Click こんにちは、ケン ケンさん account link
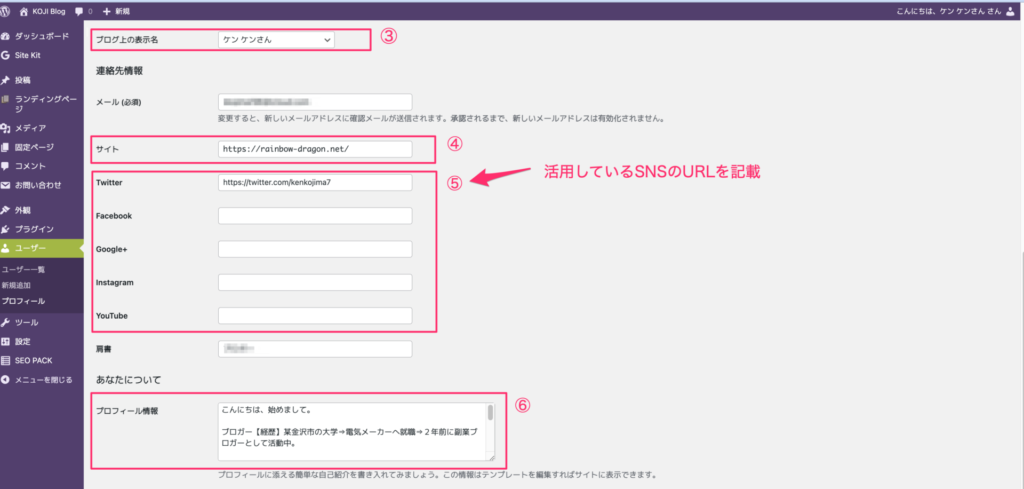Screen dimensions: 1024x489 click(x=949, y=11)
